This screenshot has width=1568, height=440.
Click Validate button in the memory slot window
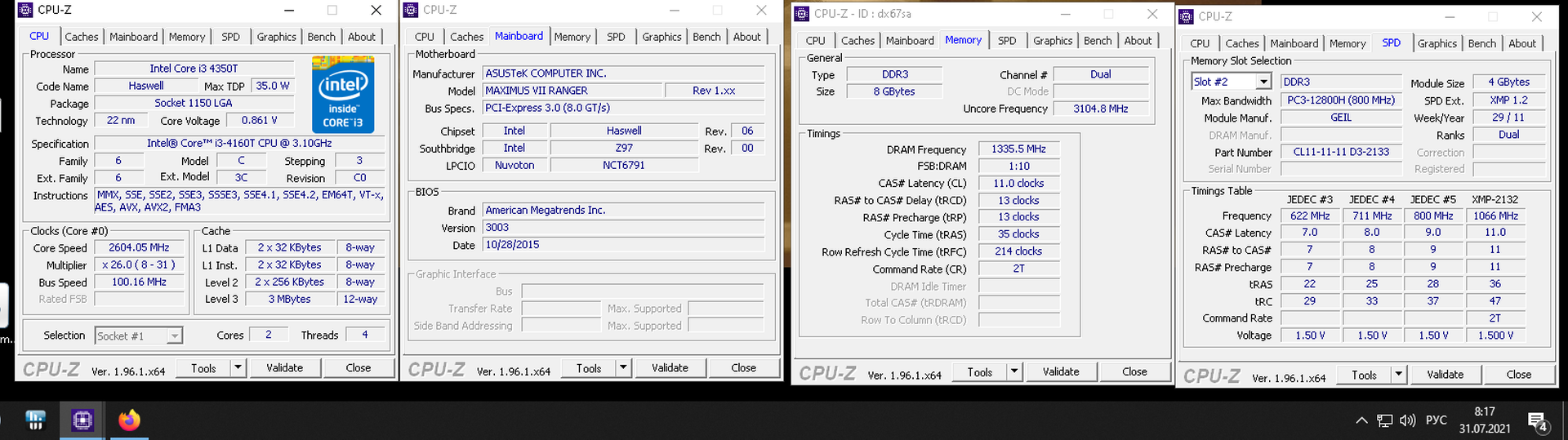click(x=1445, y=375)
